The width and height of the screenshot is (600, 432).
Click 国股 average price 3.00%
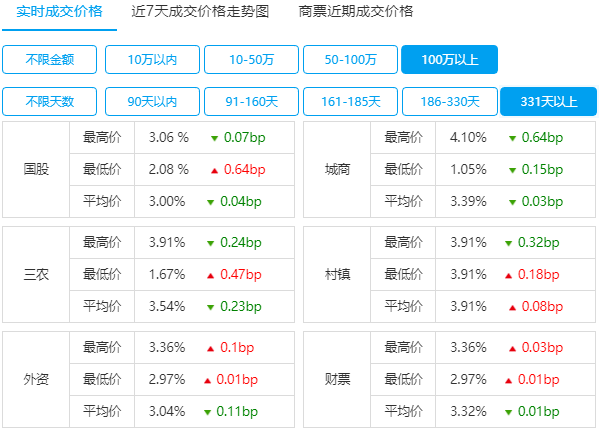167,201
